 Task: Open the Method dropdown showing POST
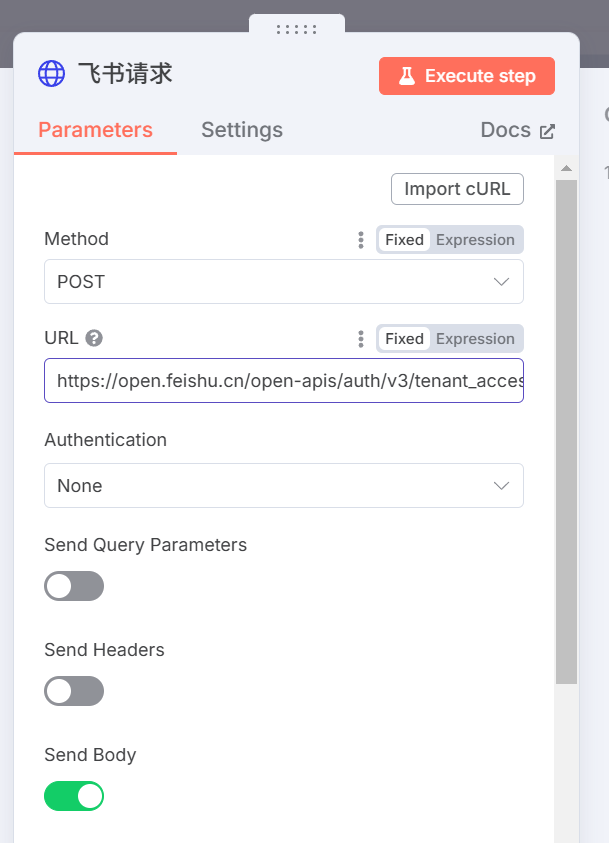click(x=284, y=282)
